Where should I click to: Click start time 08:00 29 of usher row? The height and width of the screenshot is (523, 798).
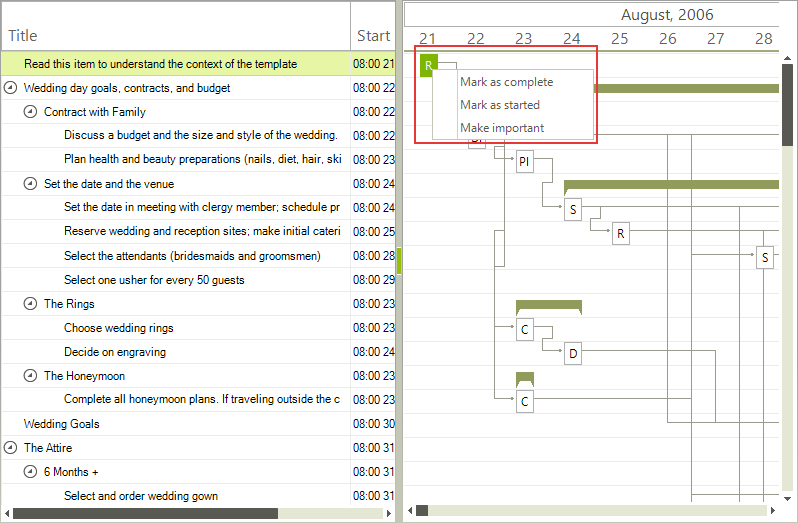pos(374,280)
